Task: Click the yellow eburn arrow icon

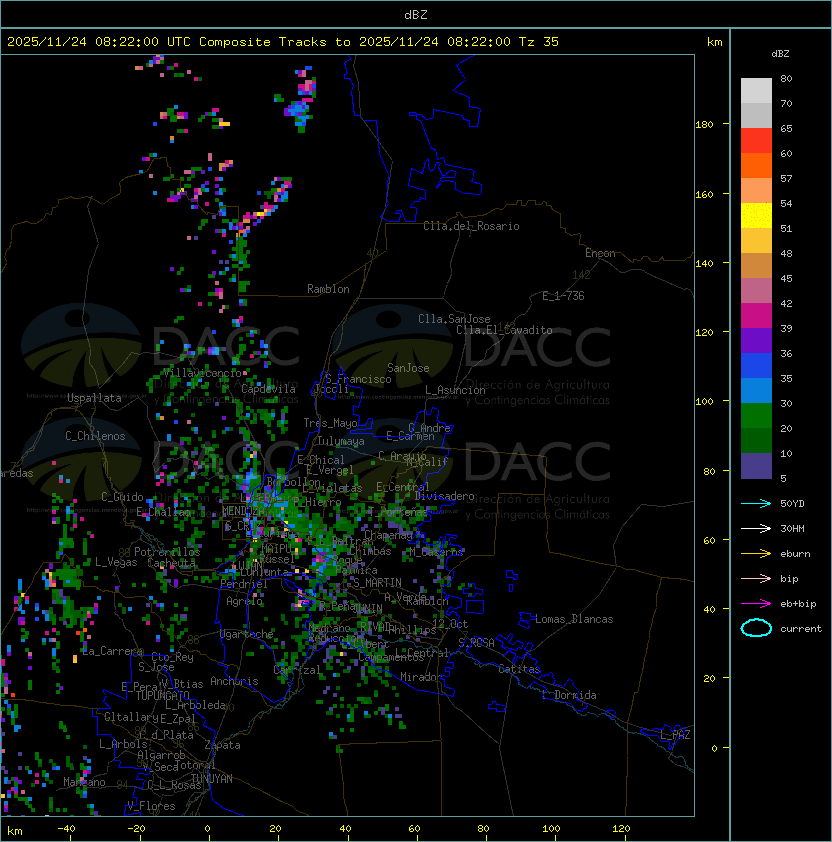Action: point(756,553)
